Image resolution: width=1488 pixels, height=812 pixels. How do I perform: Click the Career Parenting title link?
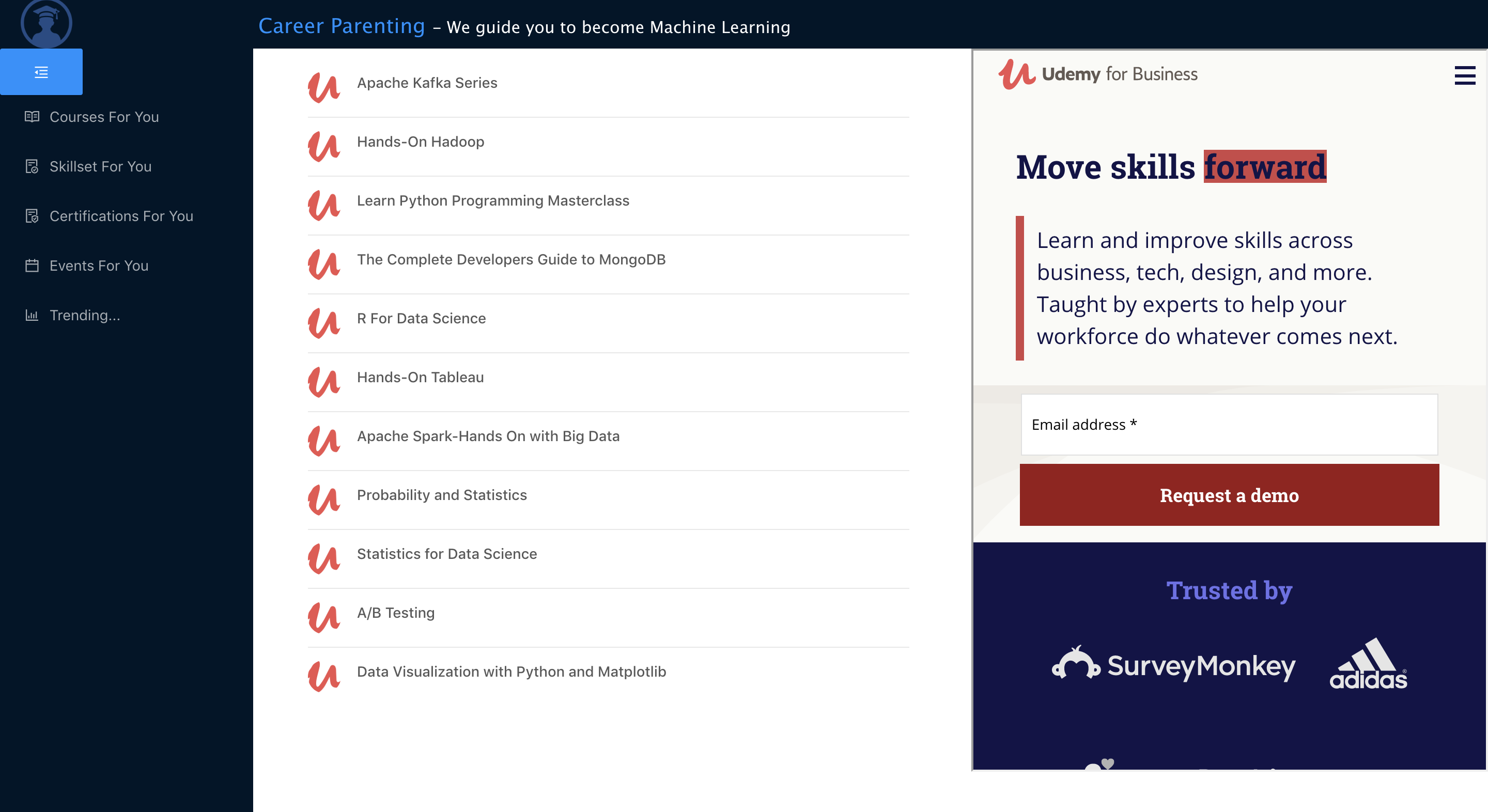[342, 26]
